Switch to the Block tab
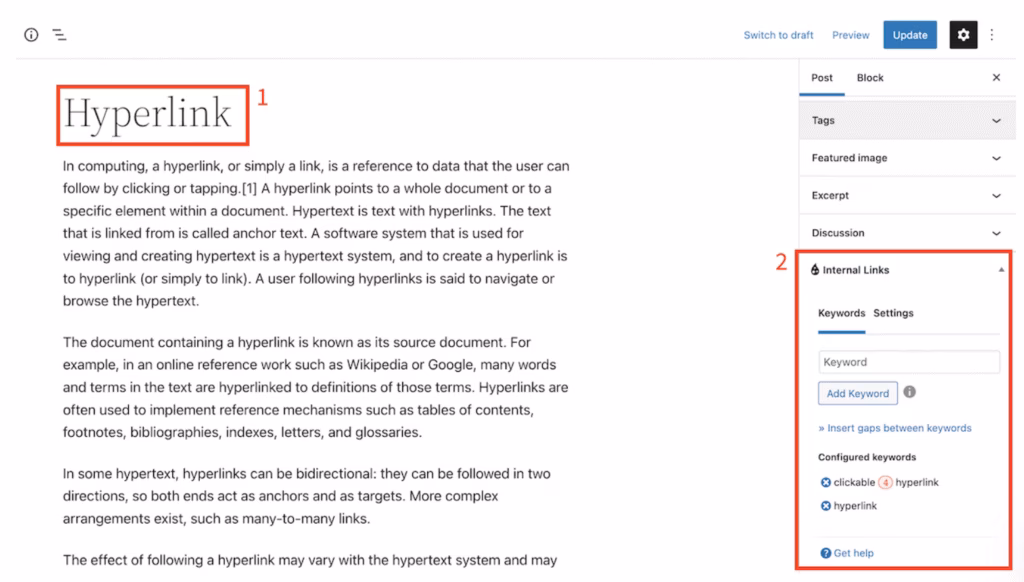The image size is (1024, 582). [x=869, y=77]
